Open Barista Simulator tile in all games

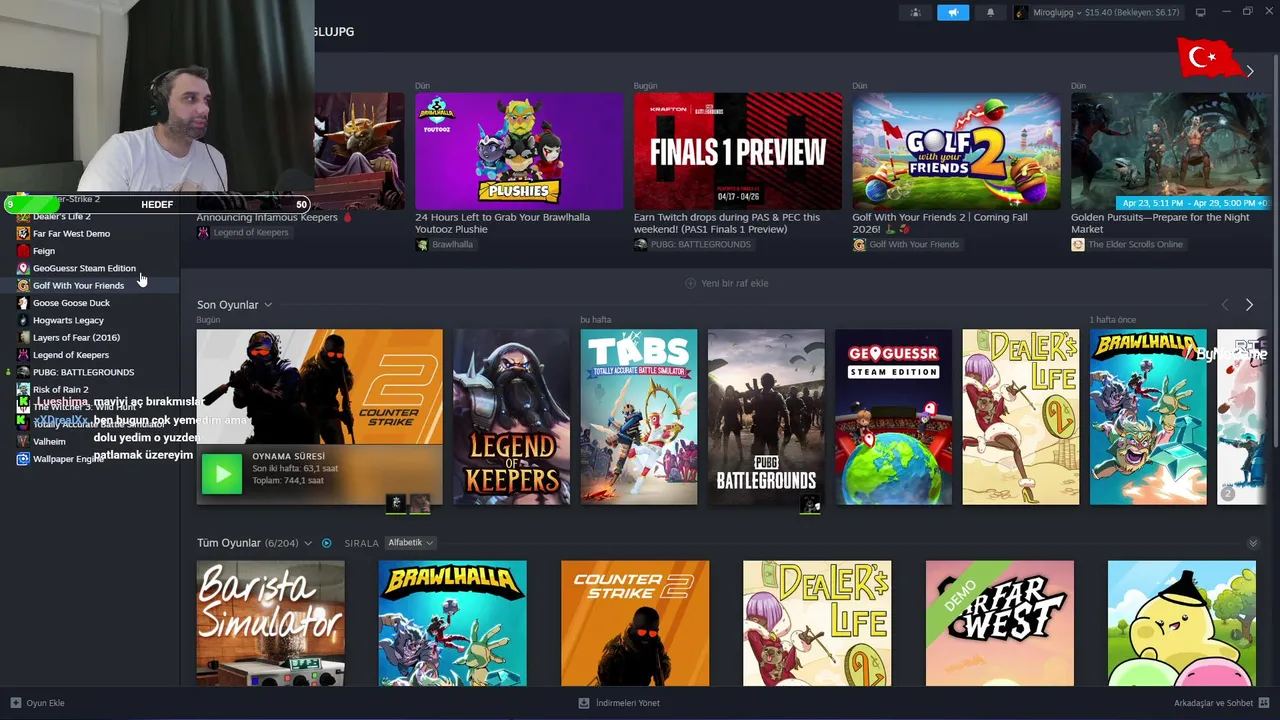[271, 623]
